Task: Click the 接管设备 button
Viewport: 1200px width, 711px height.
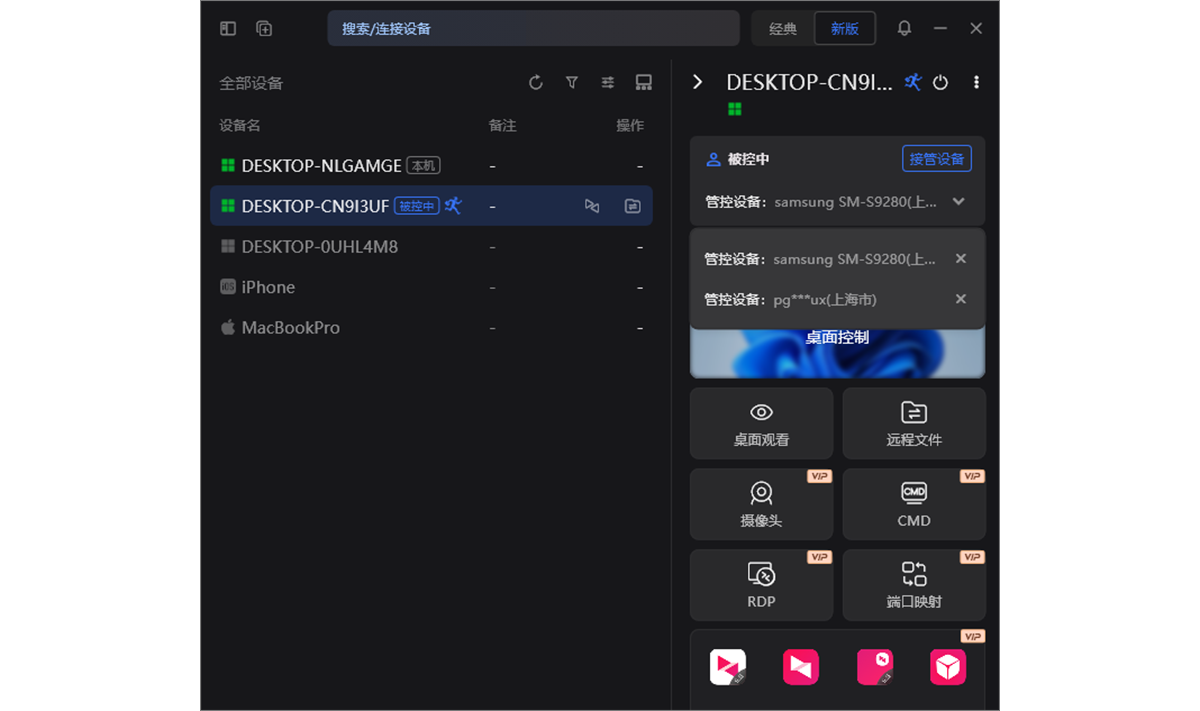Action: coord(937,158)
